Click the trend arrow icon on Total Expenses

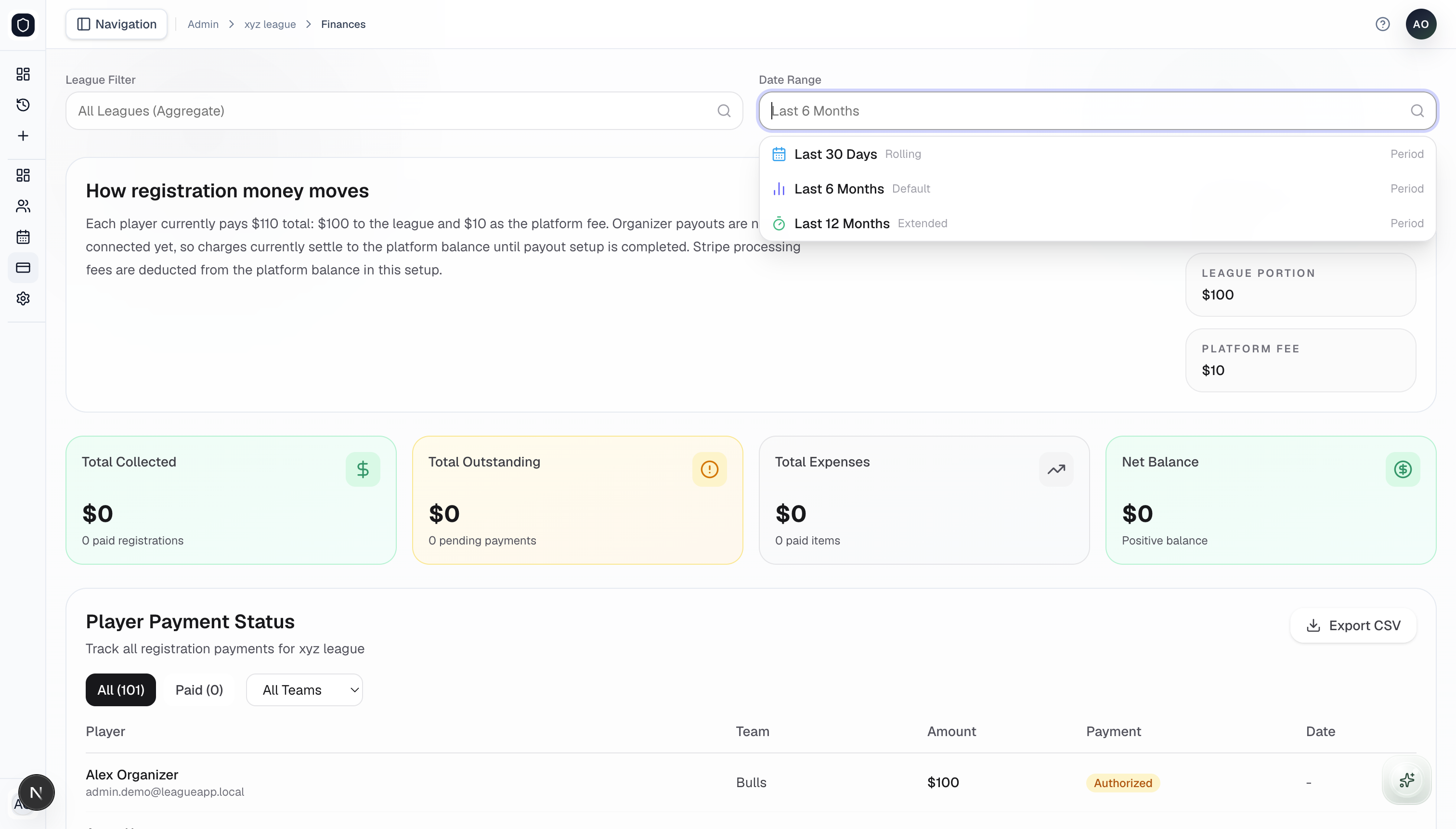pyautogui.click(x=1056, y=469)
